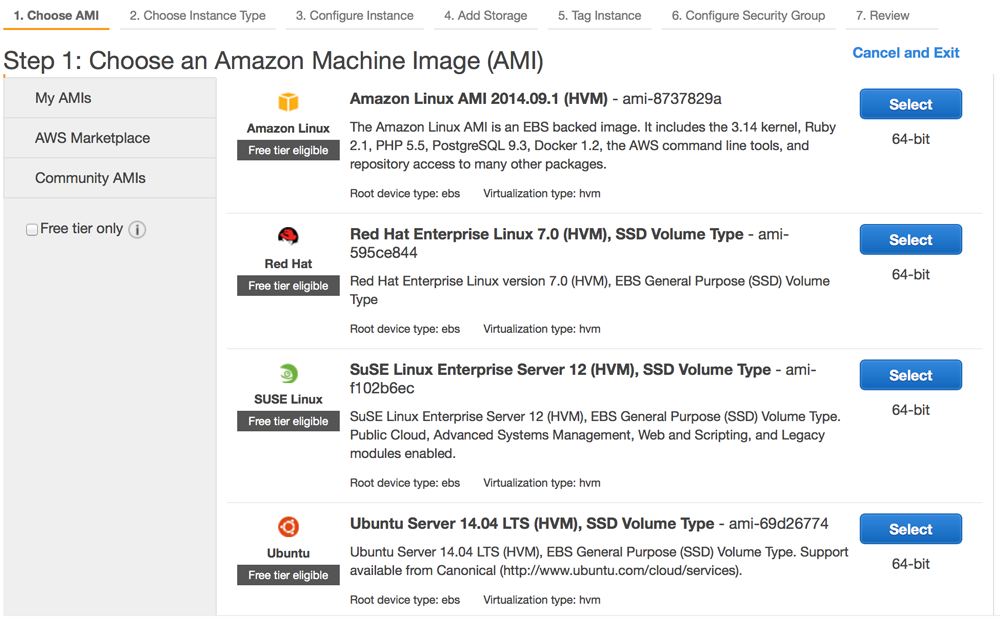Select the SuSE Linux Enterprise Server 12
This screenshot has width=1000, height=624.
click(910, 375)
